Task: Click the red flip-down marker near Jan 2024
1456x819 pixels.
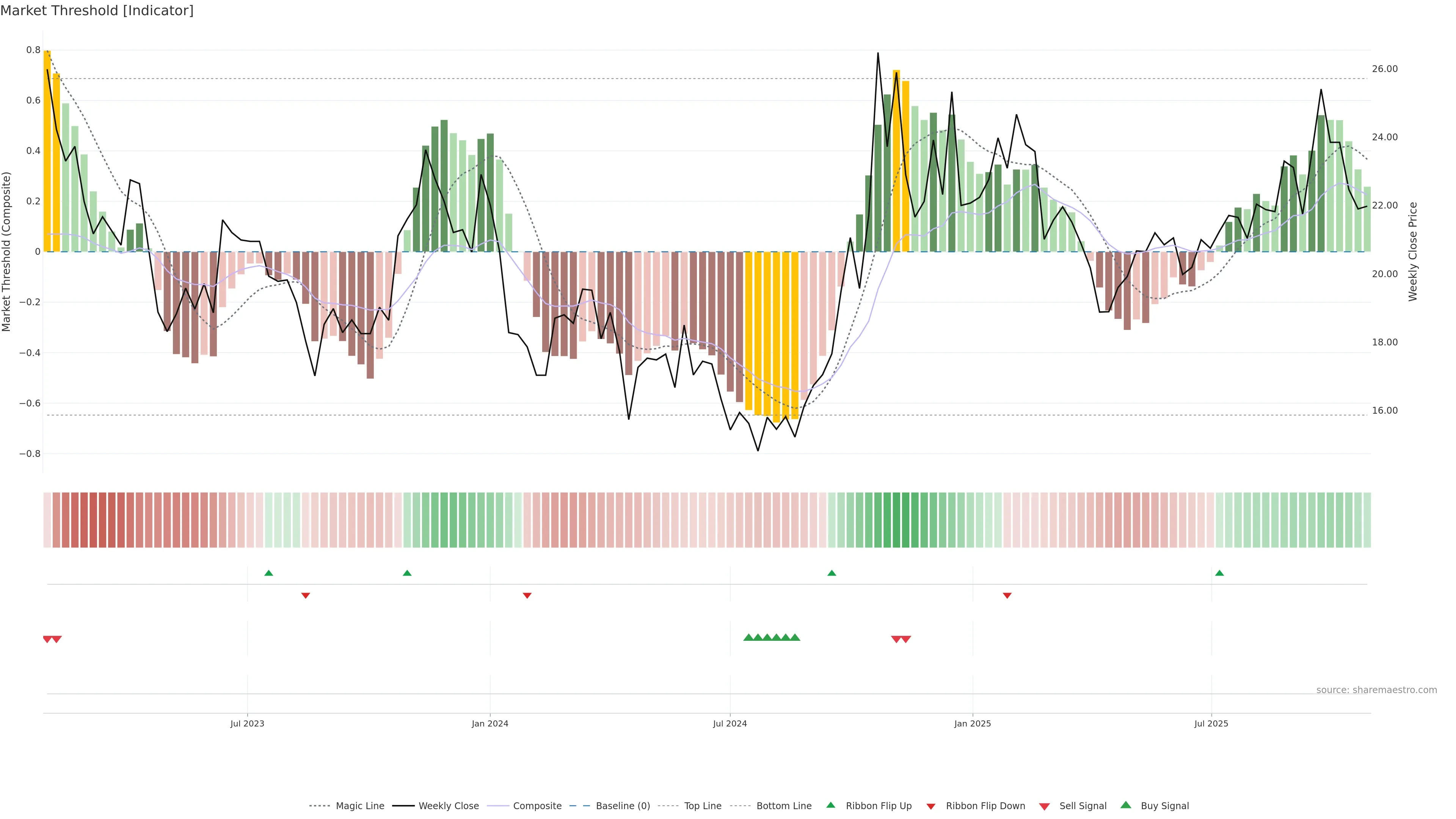Action: coord(527,595)
